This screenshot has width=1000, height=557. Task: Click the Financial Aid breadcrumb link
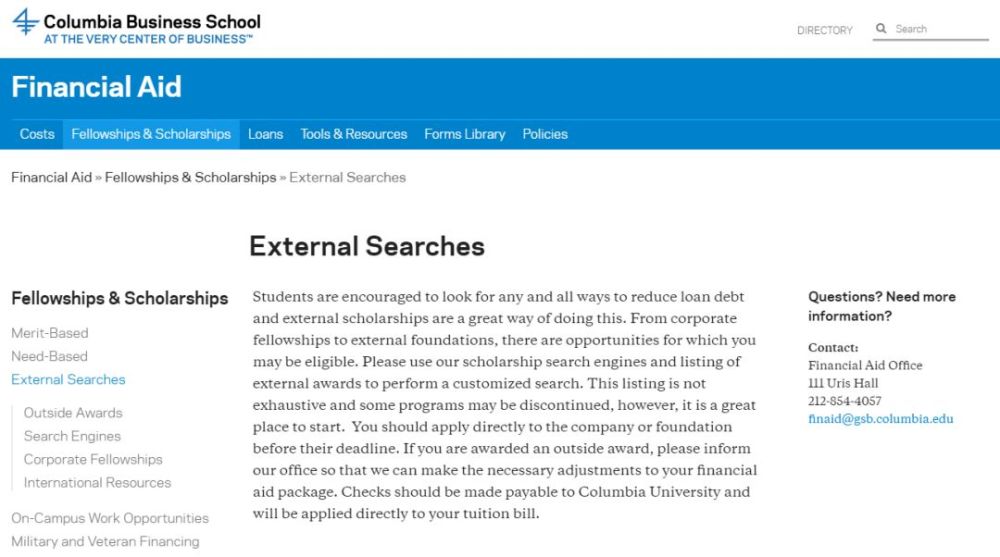click(52, 177)
